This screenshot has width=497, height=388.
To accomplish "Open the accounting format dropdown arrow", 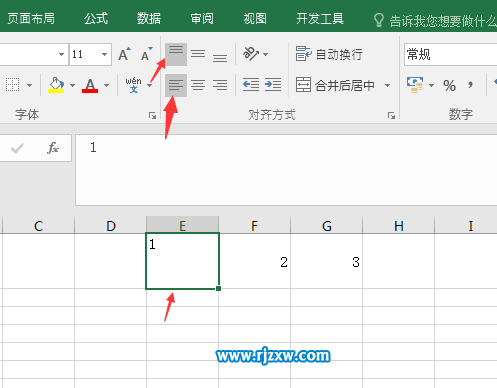I will click(x=431, y=86).
